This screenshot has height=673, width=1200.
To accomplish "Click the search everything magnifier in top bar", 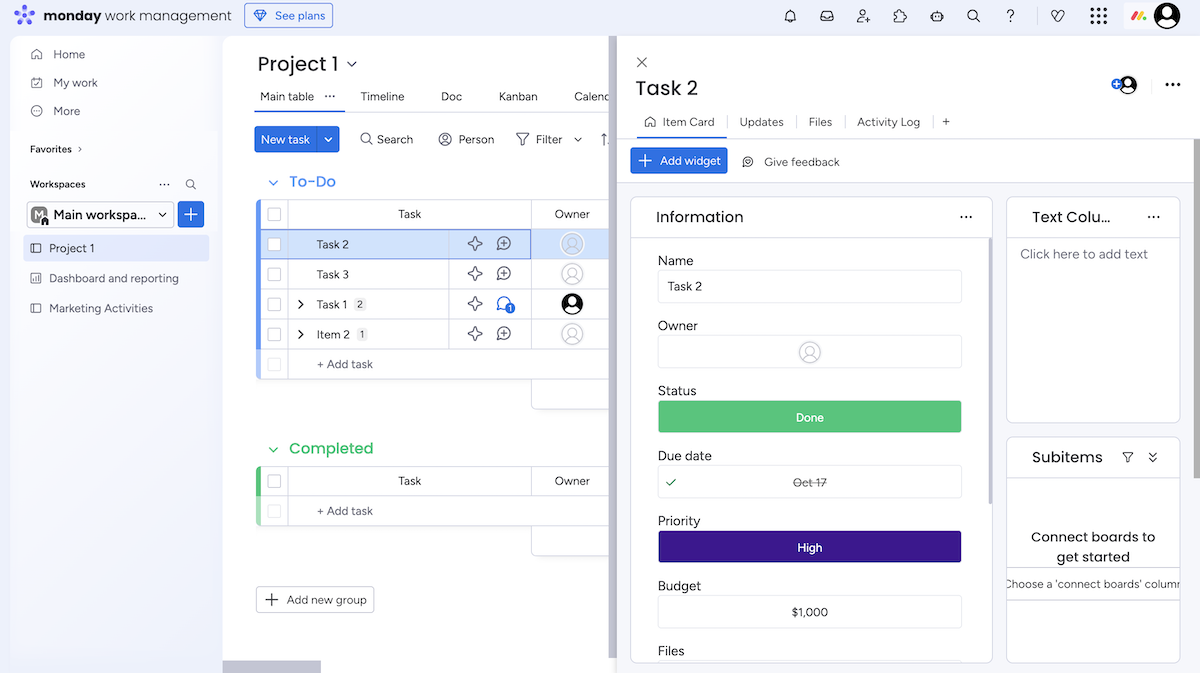I will pyautogui.click(x=973, y=16).
